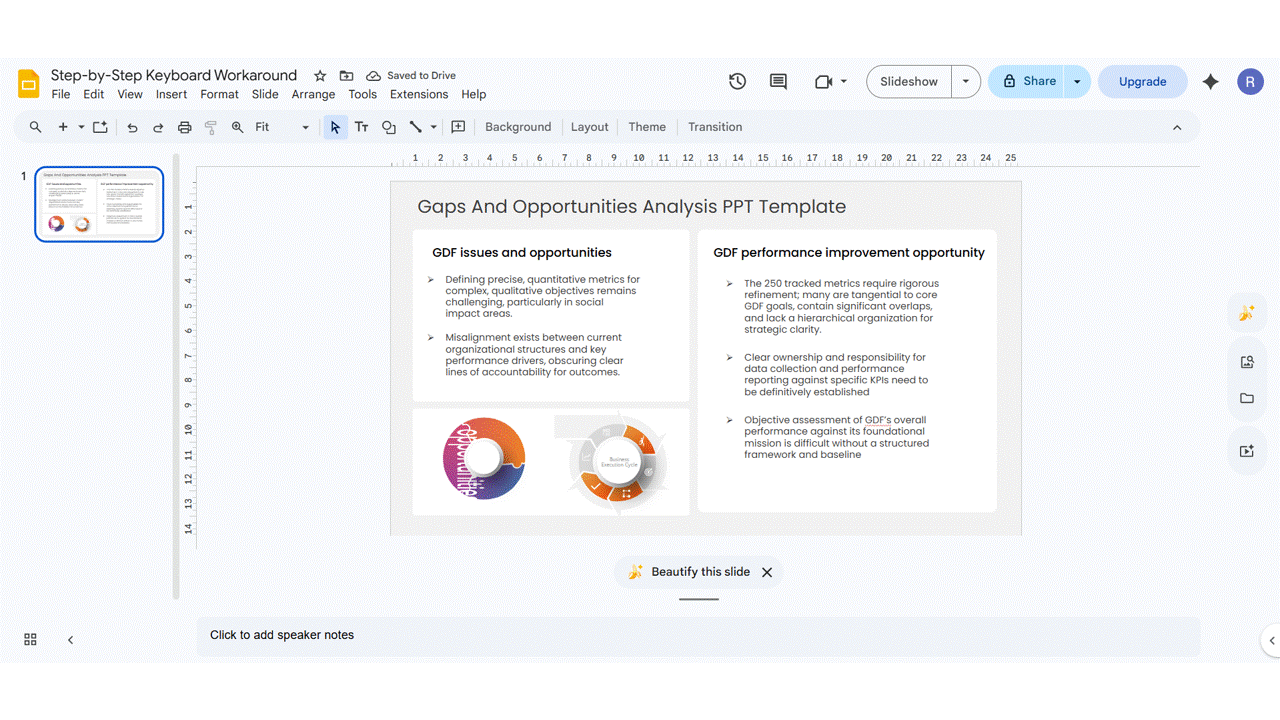Image resolution: width=1280 pixels, height=720 pixels.
Task: Collapse the filmstrip panel chevron
Action: [70, 639]
